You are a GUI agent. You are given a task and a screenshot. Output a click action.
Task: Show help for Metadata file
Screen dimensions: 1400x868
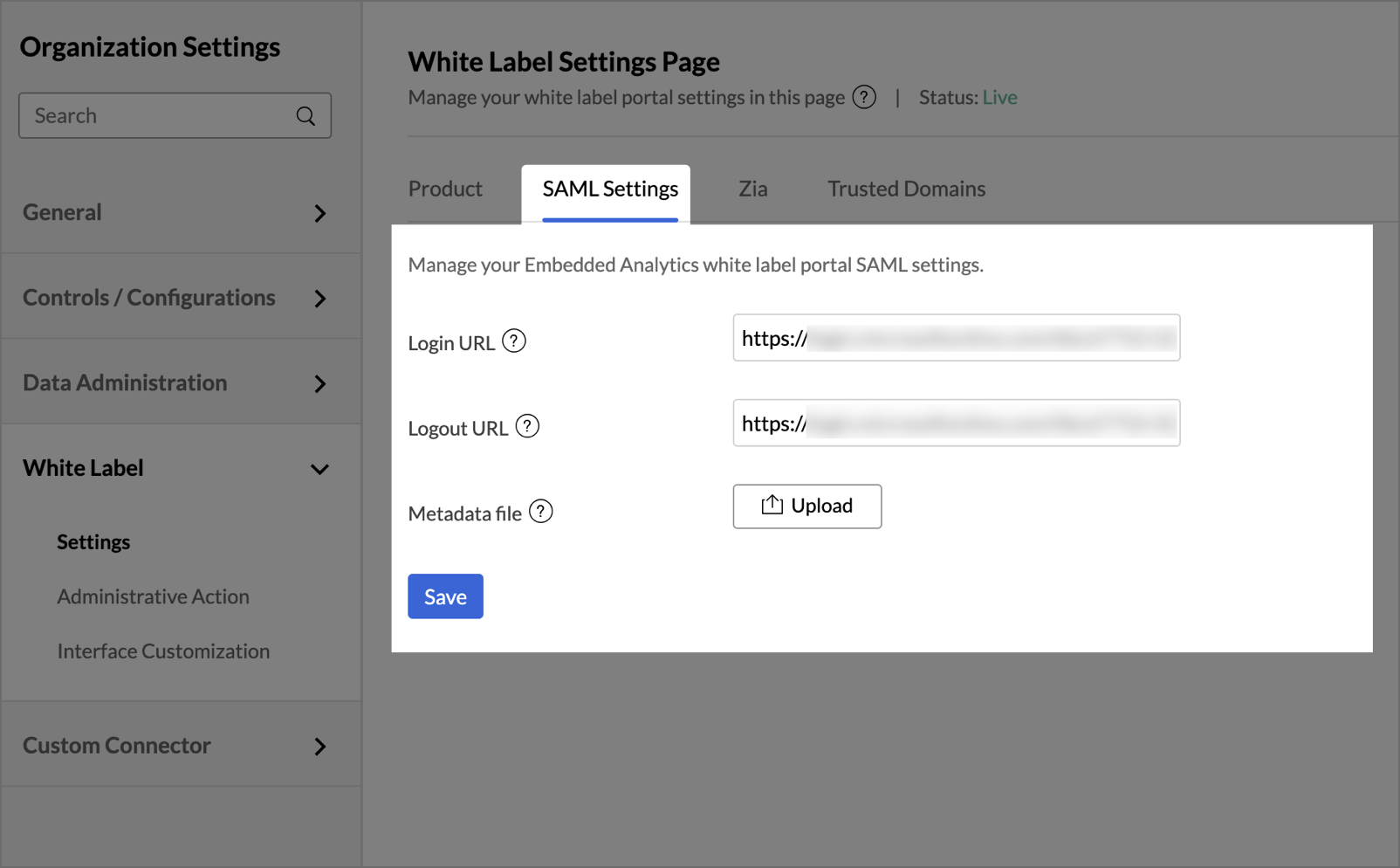coord(541,512)
